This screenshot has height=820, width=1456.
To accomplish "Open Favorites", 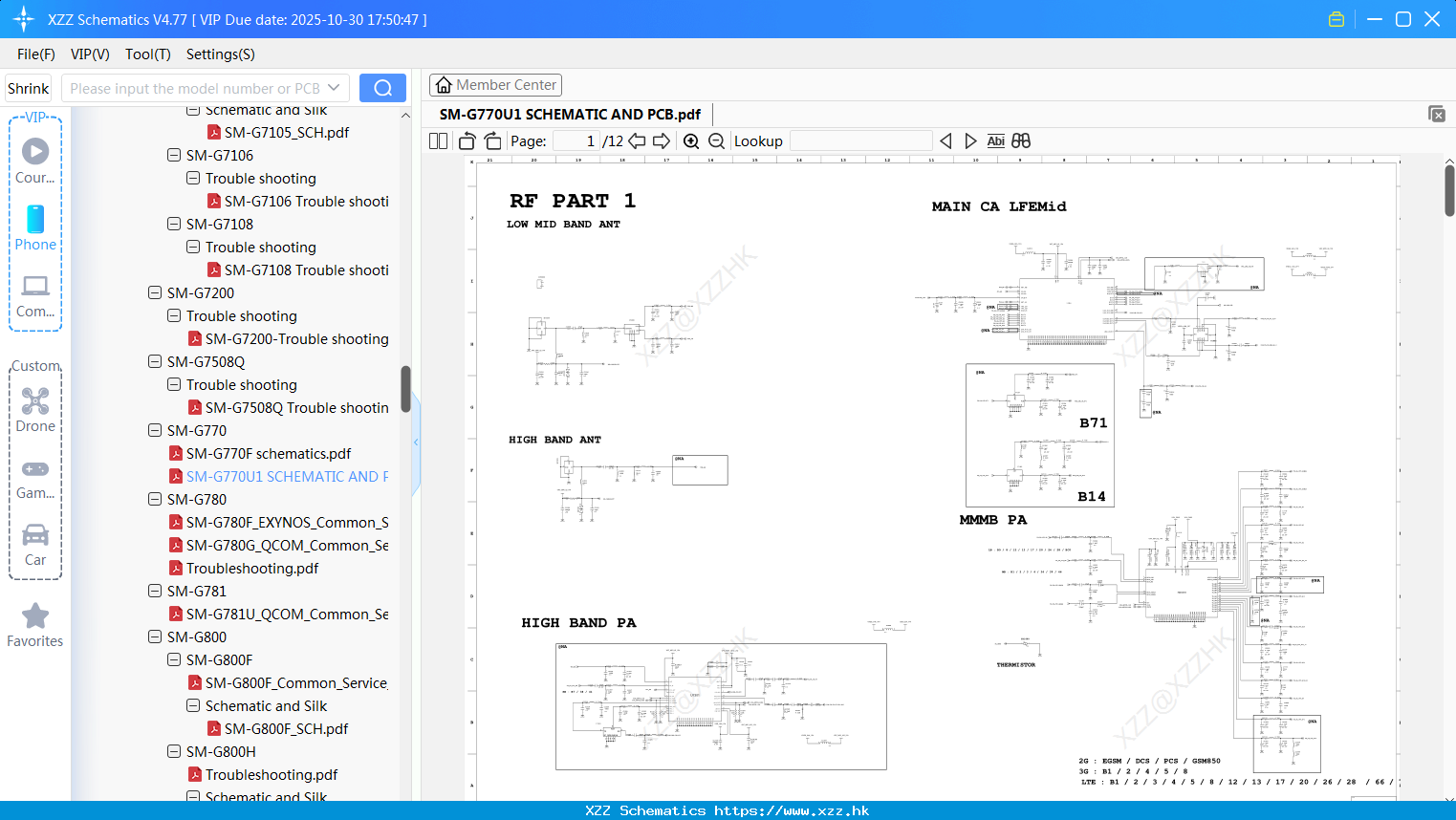I will pyautogui.click(x=35, y=626).
